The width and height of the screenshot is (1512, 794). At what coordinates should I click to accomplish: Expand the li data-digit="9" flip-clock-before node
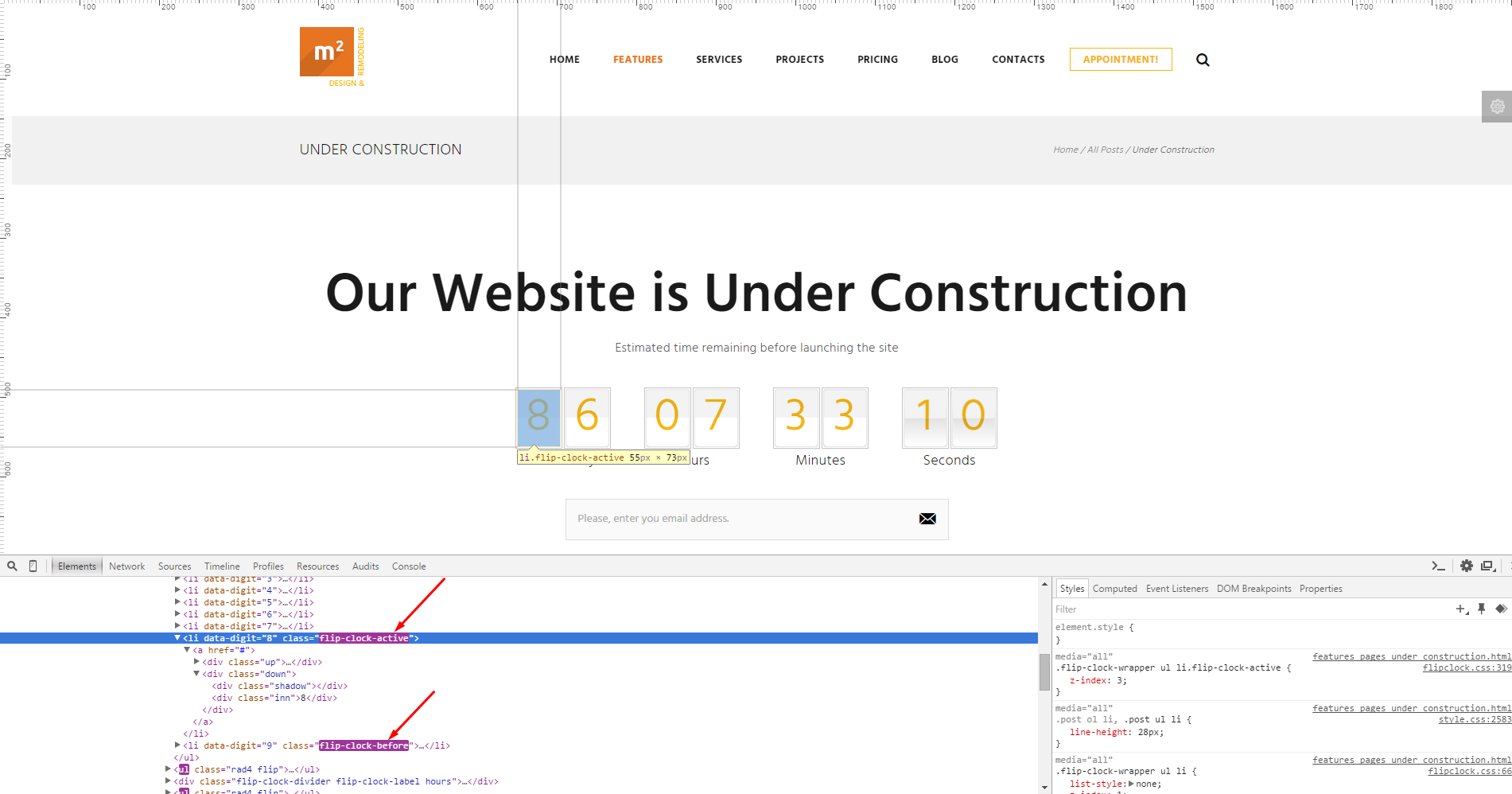coord(177,745)
